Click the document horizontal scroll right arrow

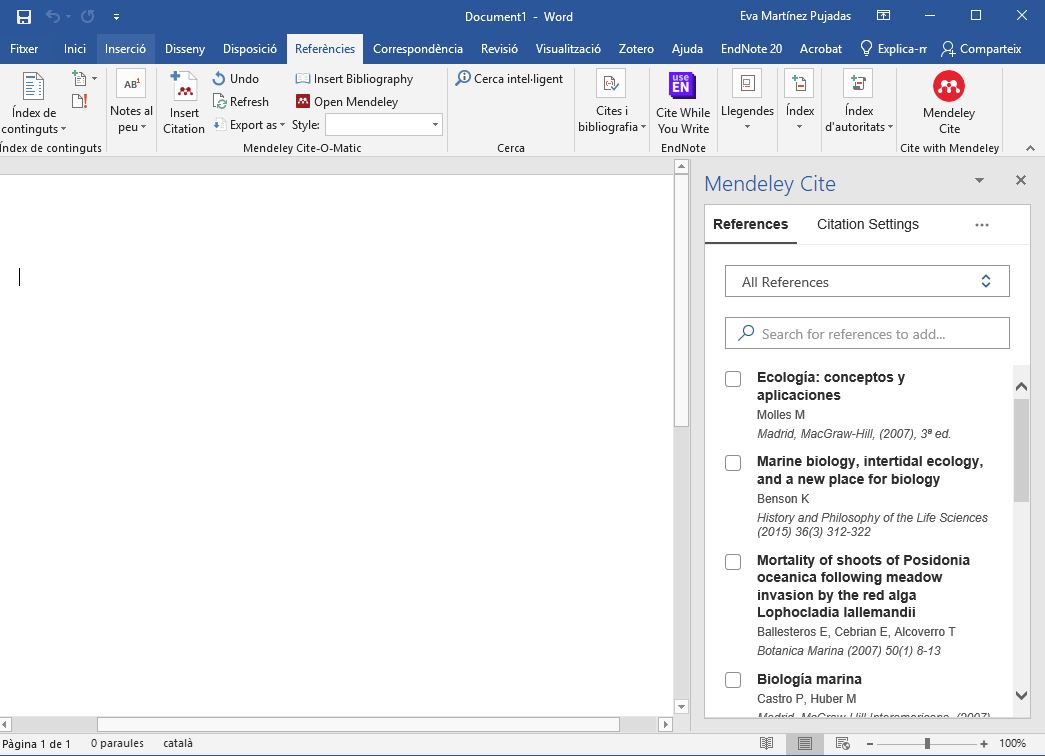(665, 724)
